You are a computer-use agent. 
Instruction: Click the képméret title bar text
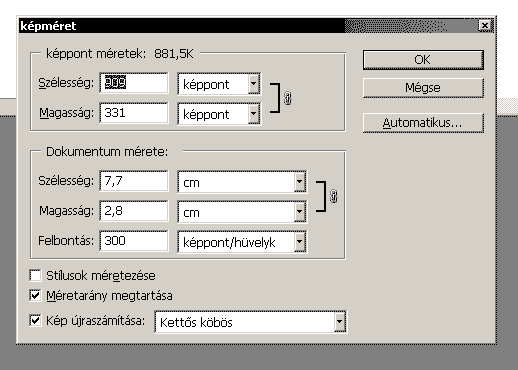tap(48, 26)
